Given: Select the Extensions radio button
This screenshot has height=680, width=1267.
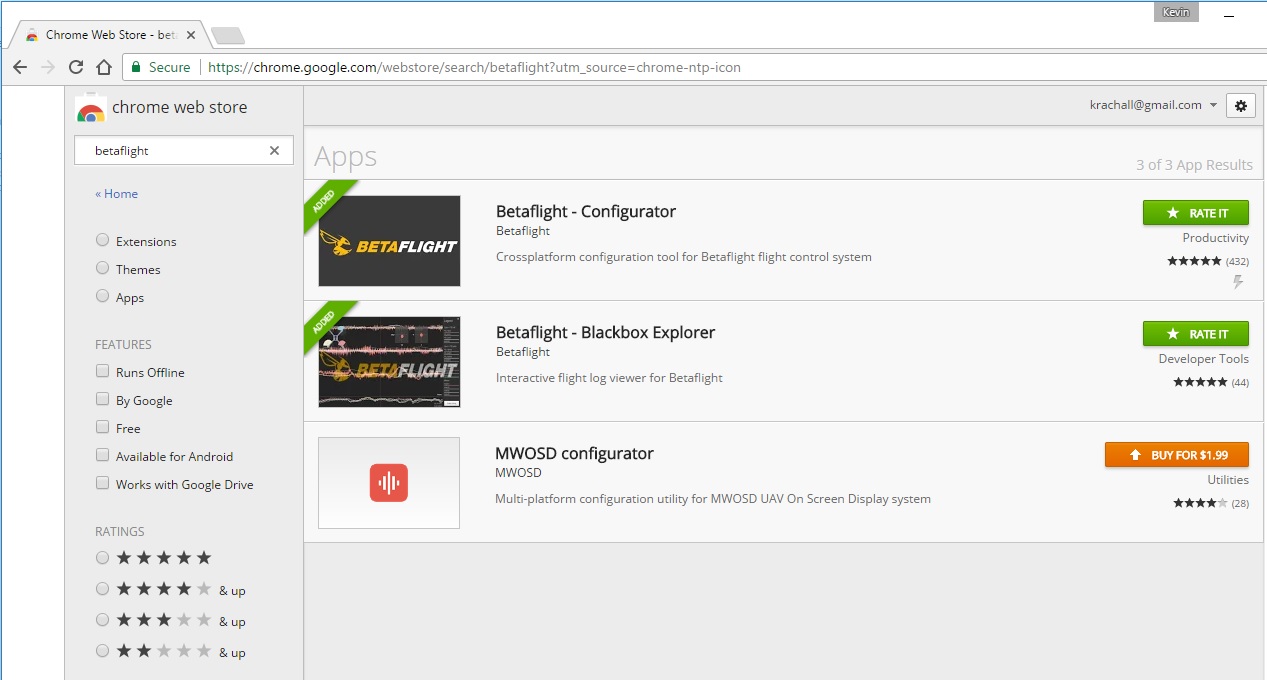Looking at the screenshot, I should click(102, 240).
